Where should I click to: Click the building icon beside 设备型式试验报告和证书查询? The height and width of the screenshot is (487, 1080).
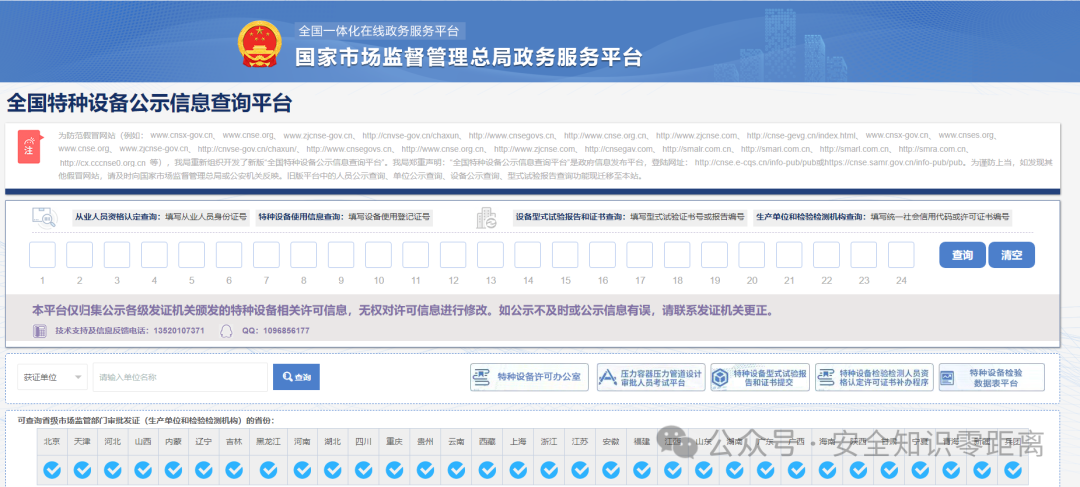click(x=487, y=218)
